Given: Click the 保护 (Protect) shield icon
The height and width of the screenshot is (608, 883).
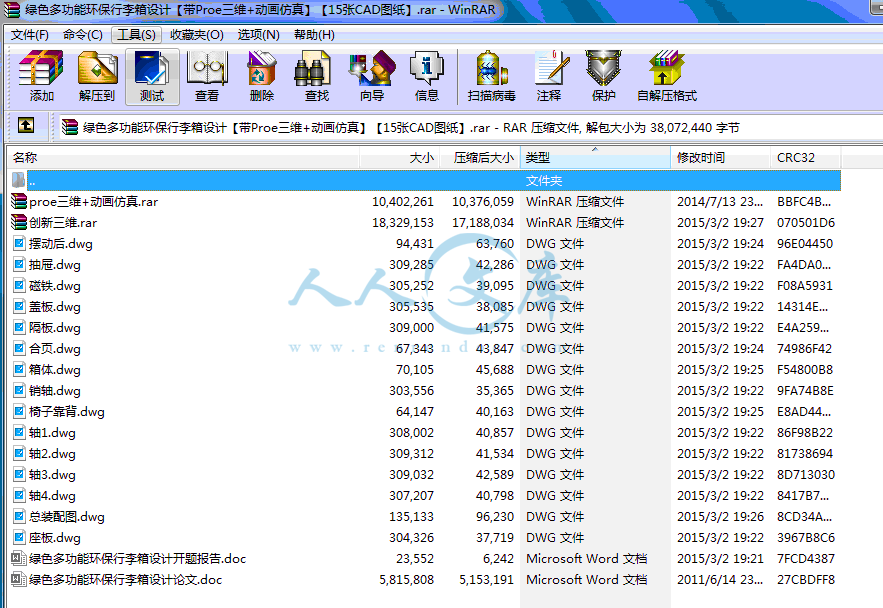Looking at the screenshot, I should [603, 77].
